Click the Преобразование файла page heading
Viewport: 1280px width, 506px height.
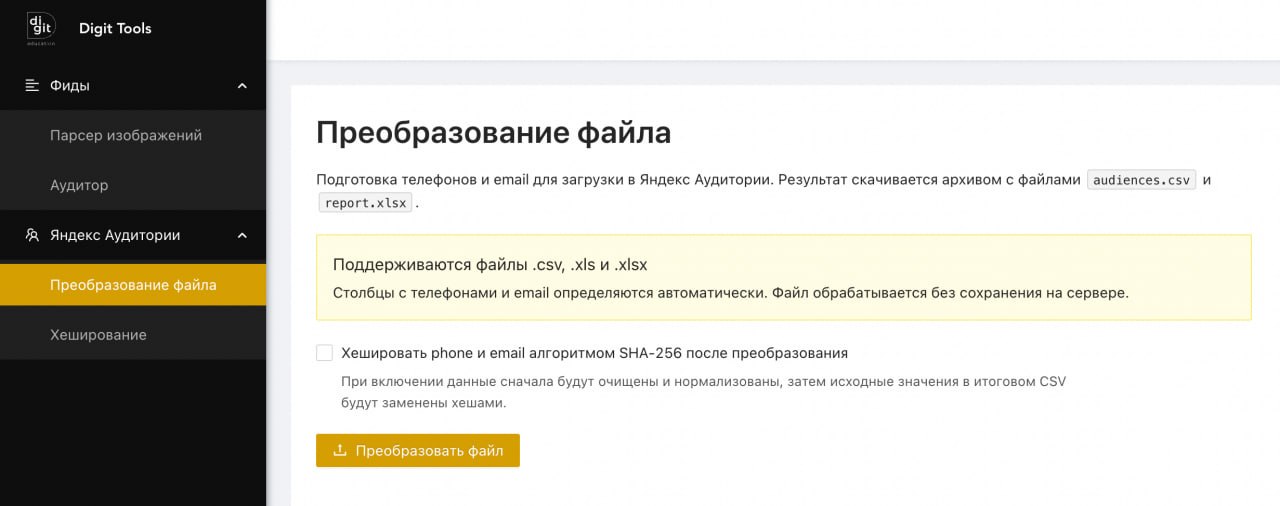point(493,133)
